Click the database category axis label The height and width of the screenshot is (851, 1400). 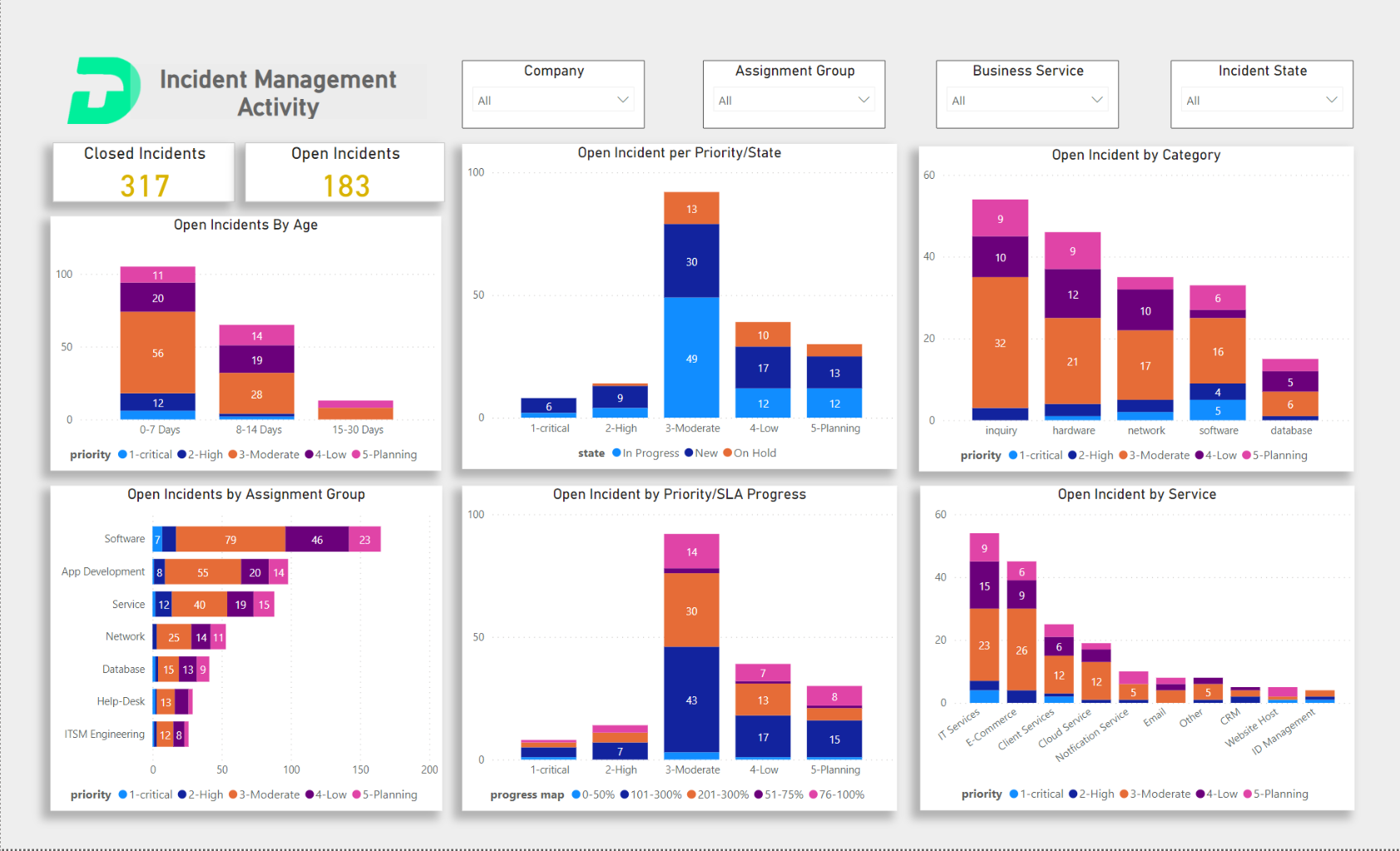[x=1291, y=430]
